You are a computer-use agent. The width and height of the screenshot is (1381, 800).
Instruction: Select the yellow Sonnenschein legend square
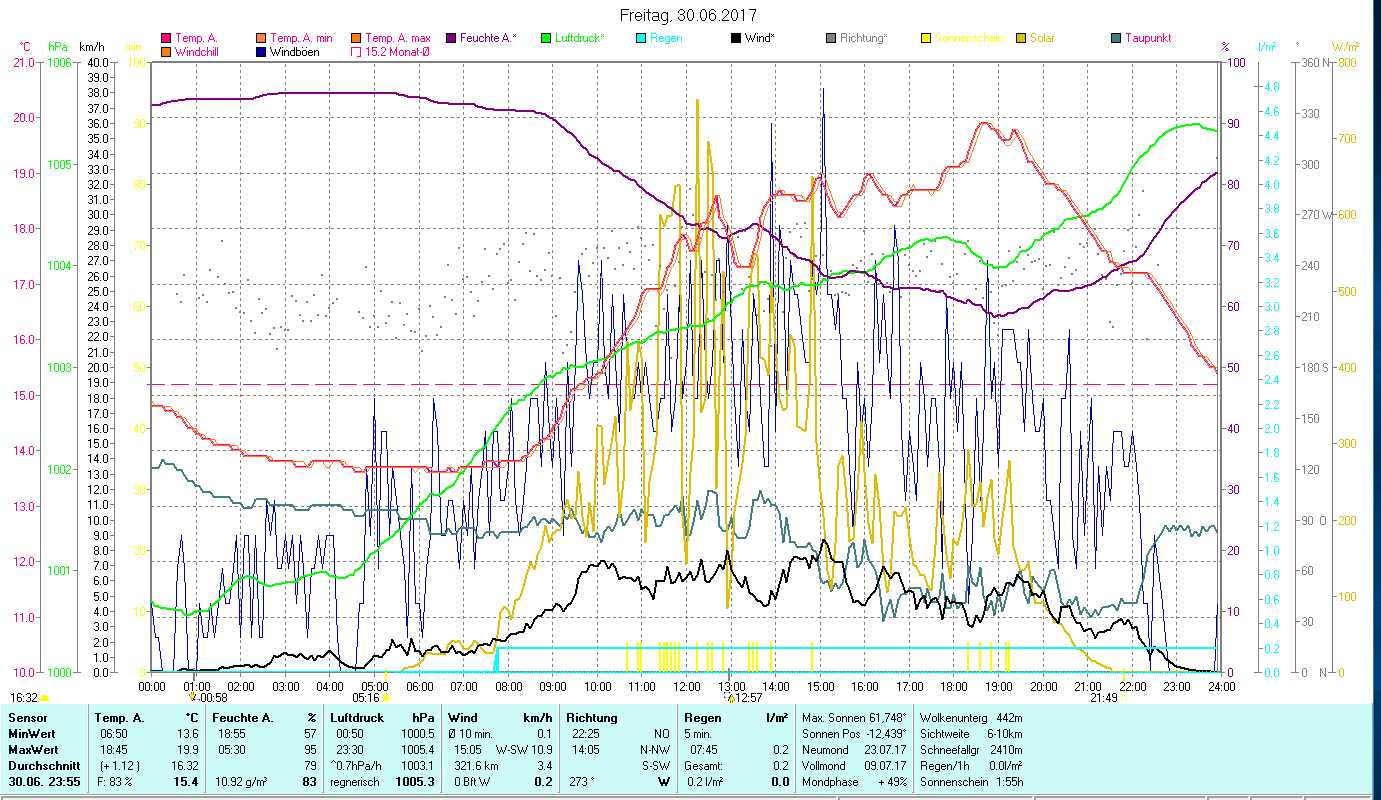(926, 38)
